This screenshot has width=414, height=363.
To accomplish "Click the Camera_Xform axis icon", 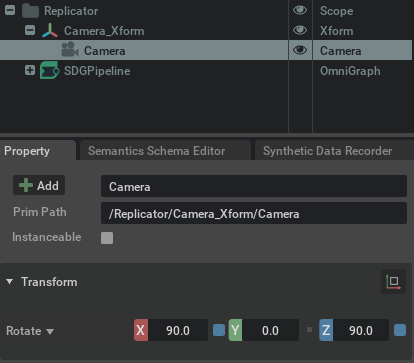I will 50,30.
